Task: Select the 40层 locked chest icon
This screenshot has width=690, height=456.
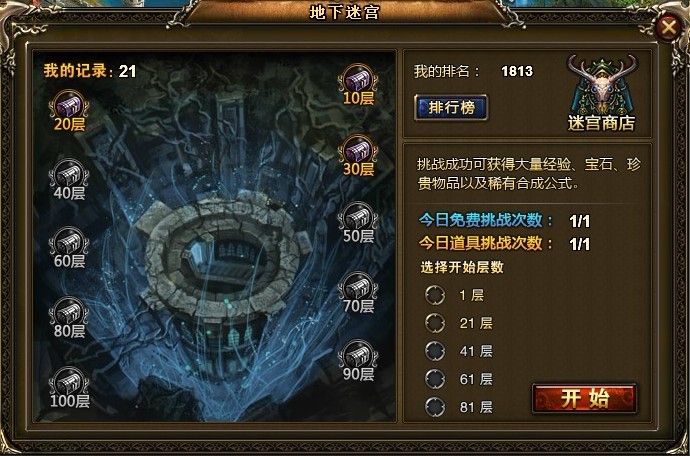Action: [69, 173]
